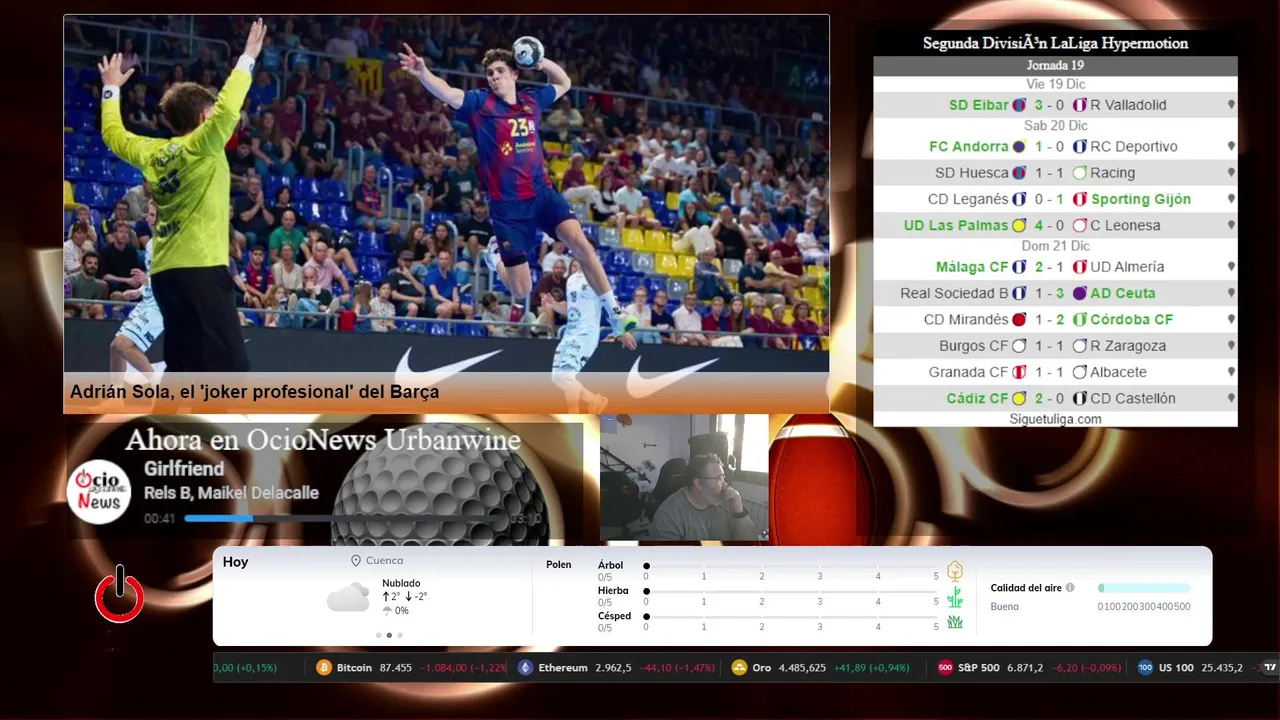Click Málaga CF team name

click(972, 267)
